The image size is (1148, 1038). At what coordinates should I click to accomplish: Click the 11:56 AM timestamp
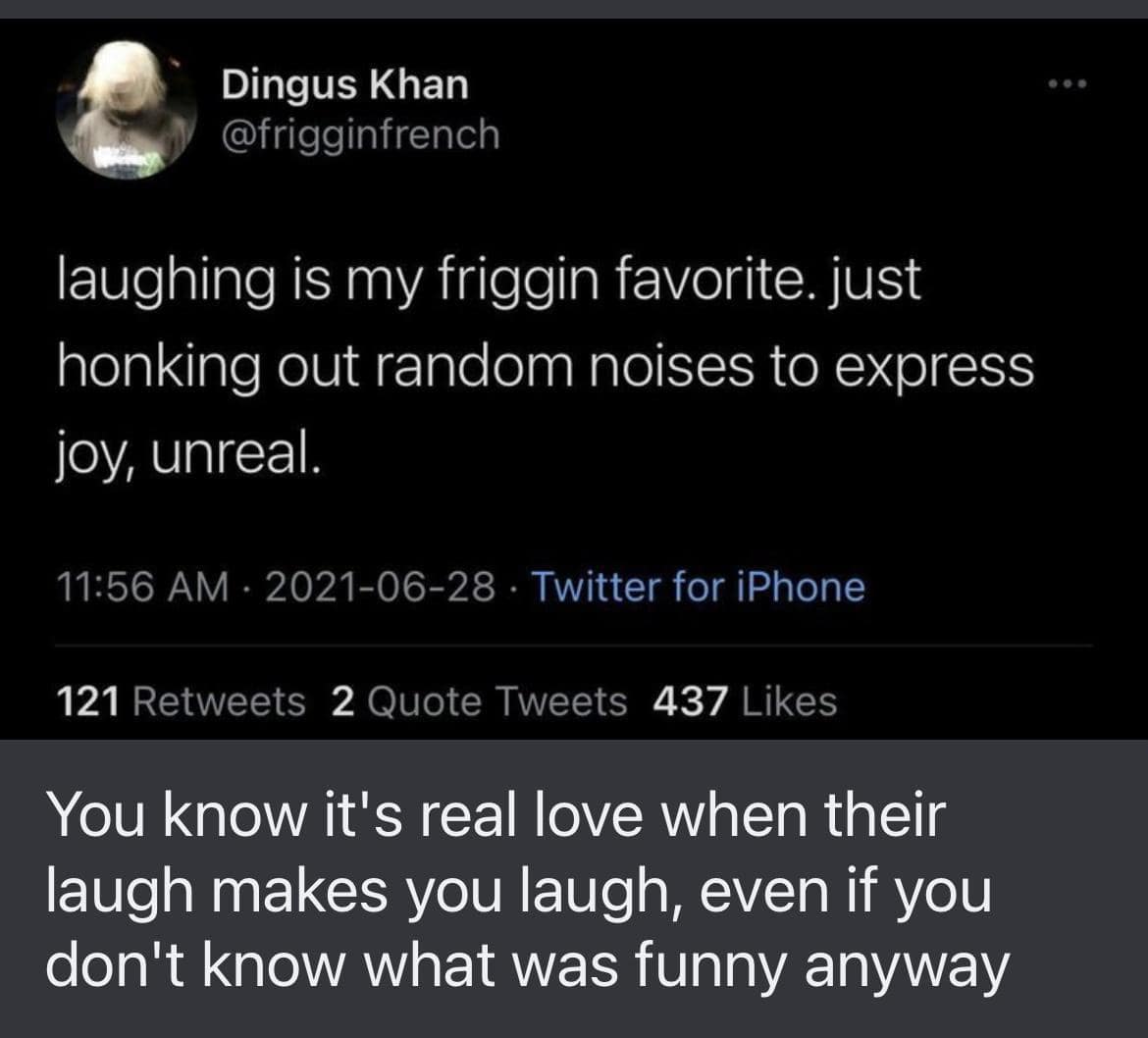coord(141,588)
